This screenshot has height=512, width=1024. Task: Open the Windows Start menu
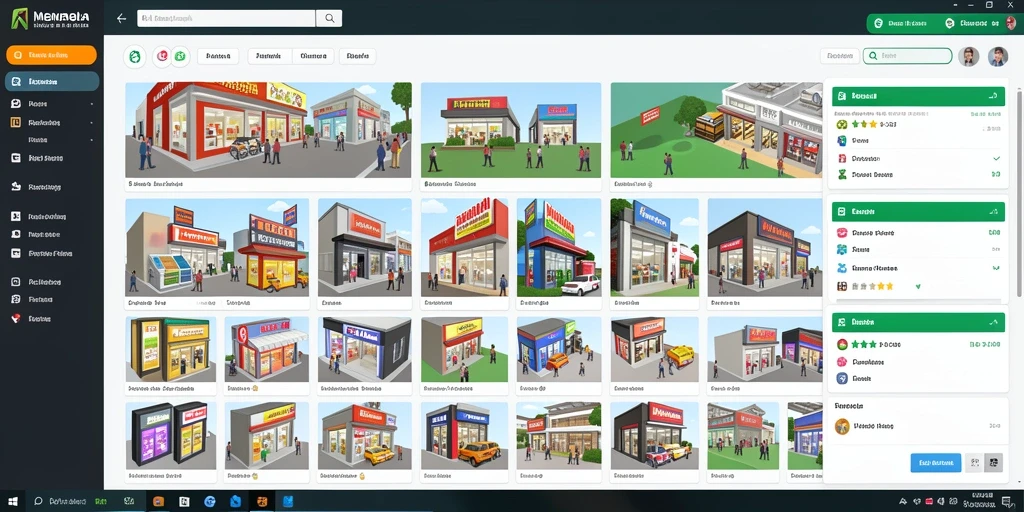(12, 501)
